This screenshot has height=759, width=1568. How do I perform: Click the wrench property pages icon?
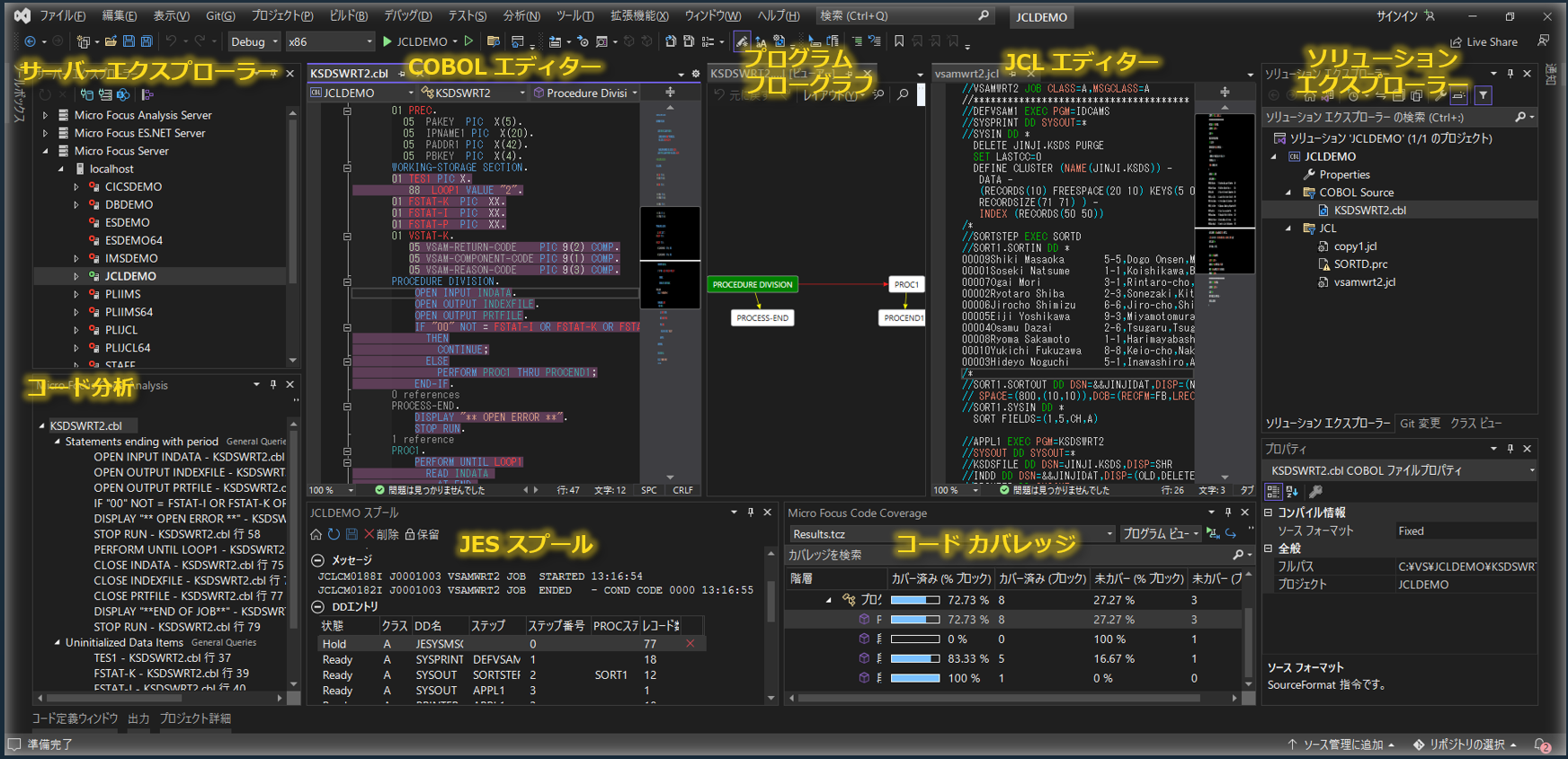pyautogui.click(x=1315, y=492)
